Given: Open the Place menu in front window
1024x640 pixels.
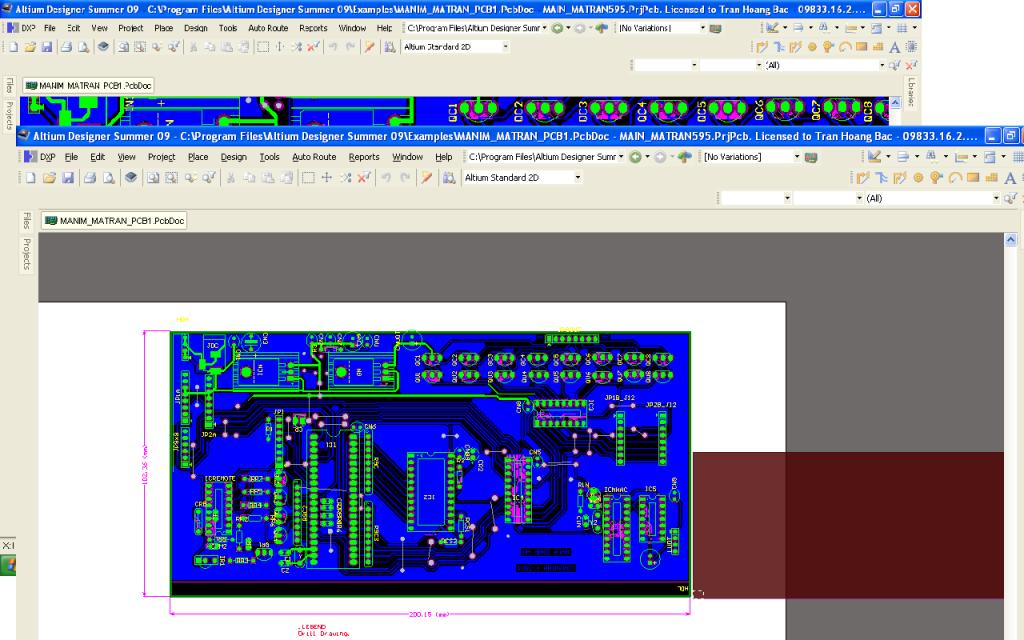Looking at the screenshot, I should click(x=198, y=157).
